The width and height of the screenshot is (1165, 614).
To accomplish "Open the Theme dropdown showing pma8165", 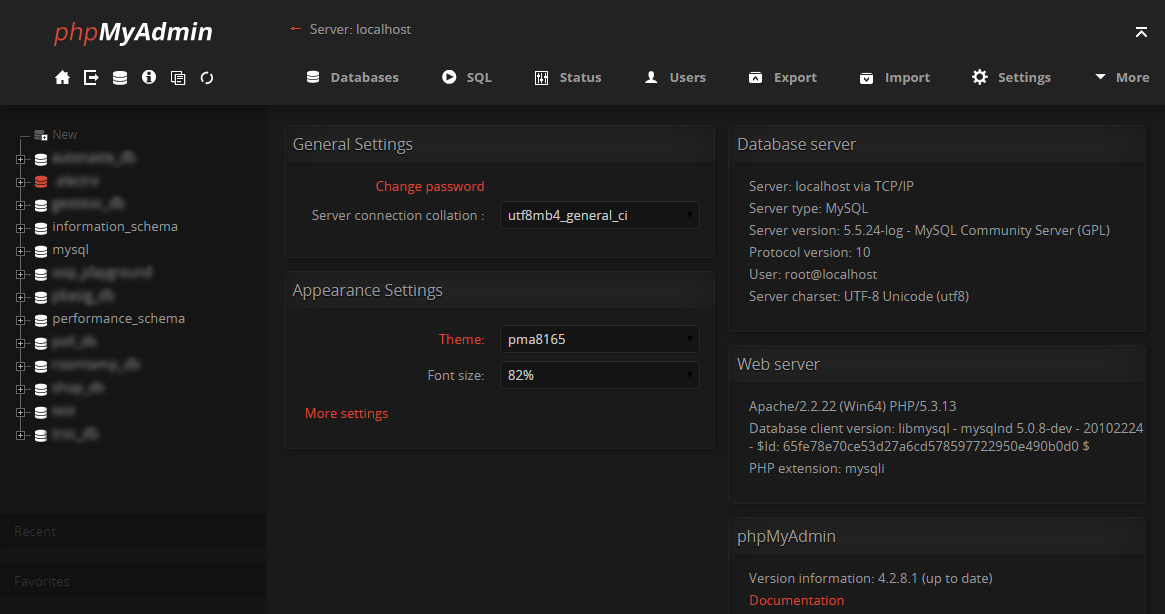I will point(600,339).
